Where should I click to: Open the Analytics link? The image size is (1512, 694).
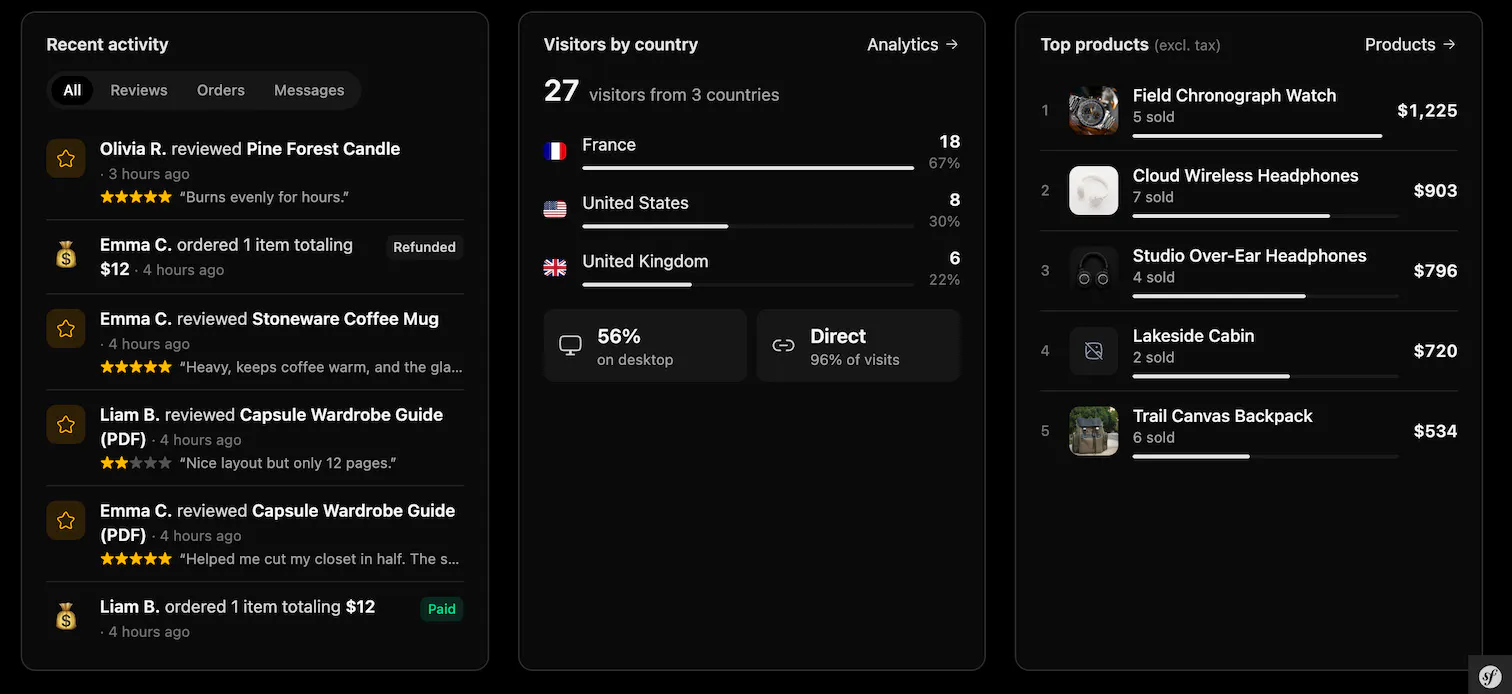coord(913,44)
